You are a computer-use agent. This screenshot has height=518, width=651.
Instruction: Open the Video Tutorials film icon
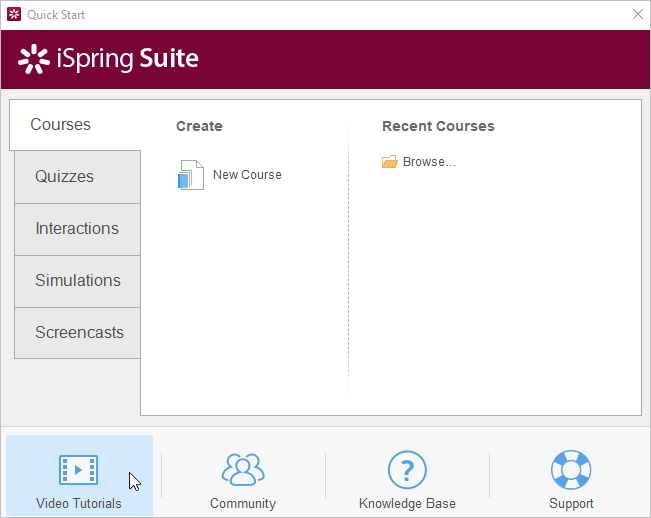tap(78, 469)
